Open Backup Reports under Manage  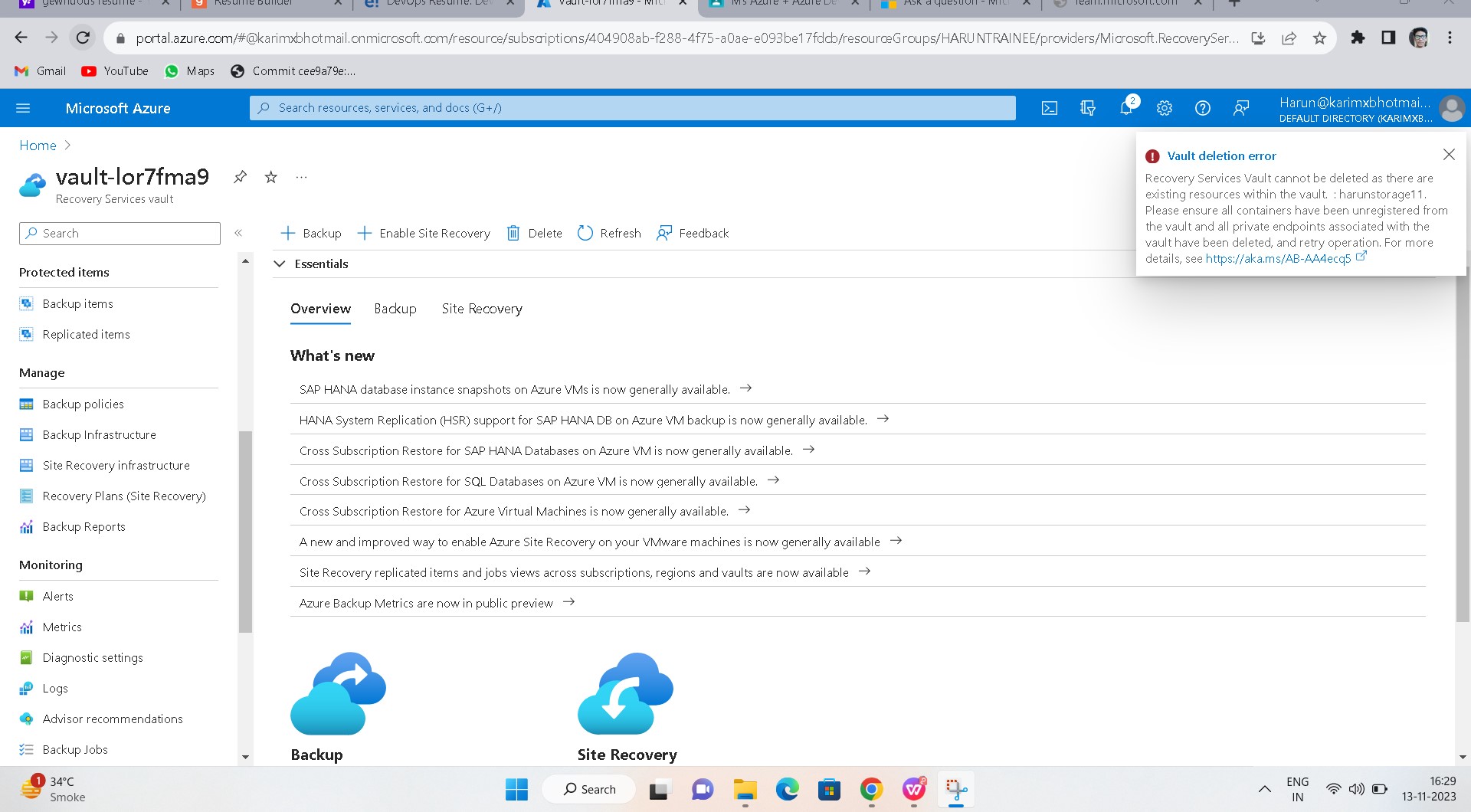click(84, 526)
